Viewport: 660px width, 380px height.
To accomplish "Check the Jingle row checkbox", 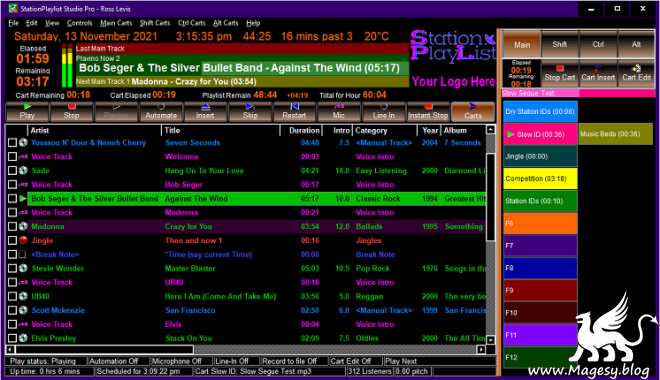I will pyautogui.click(x=12, y=240).
